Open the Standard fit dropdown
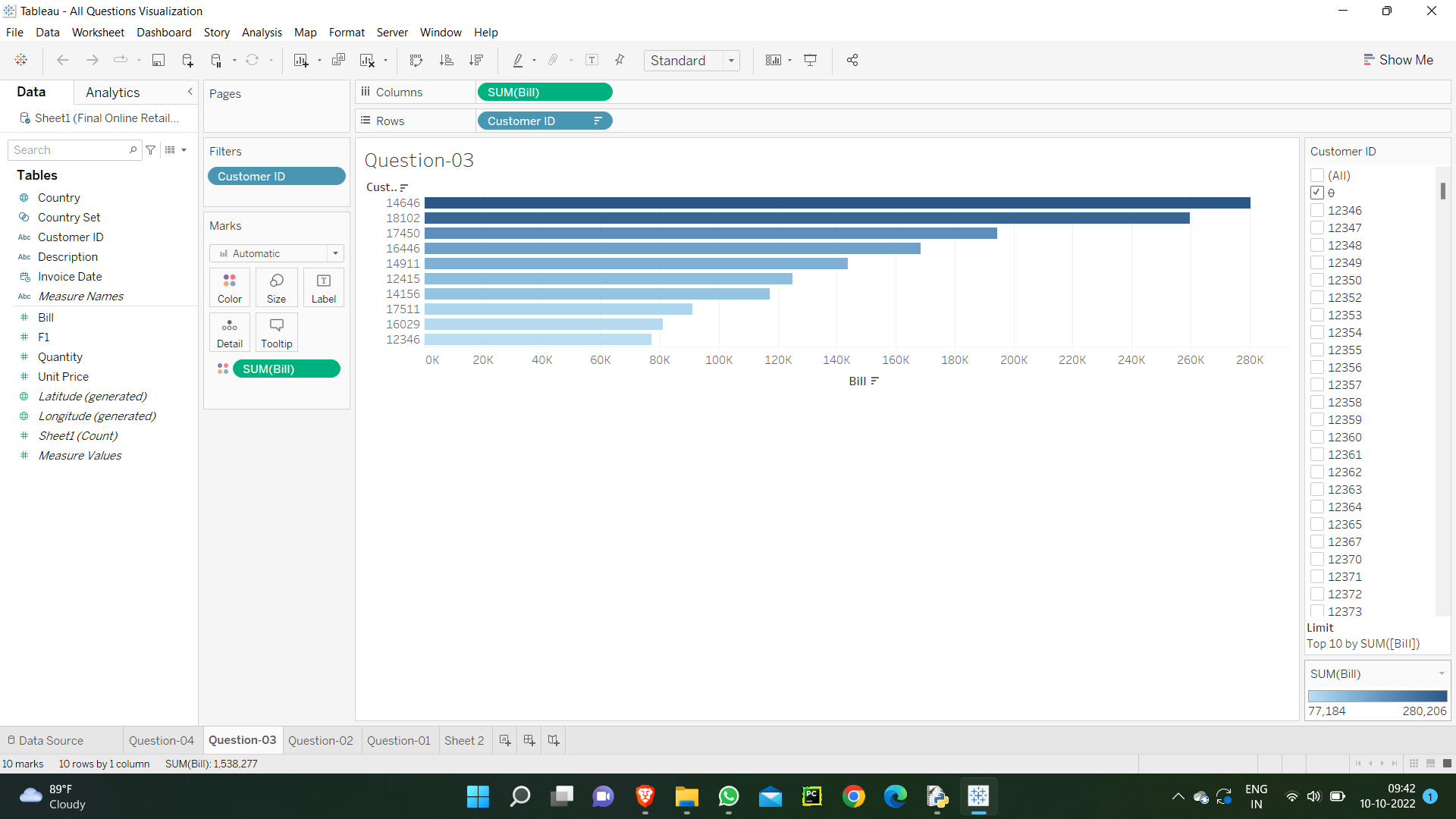Image resolution: width=1456 pixels, height=819 pixels. pyautogui.click(x=730, y=60)
